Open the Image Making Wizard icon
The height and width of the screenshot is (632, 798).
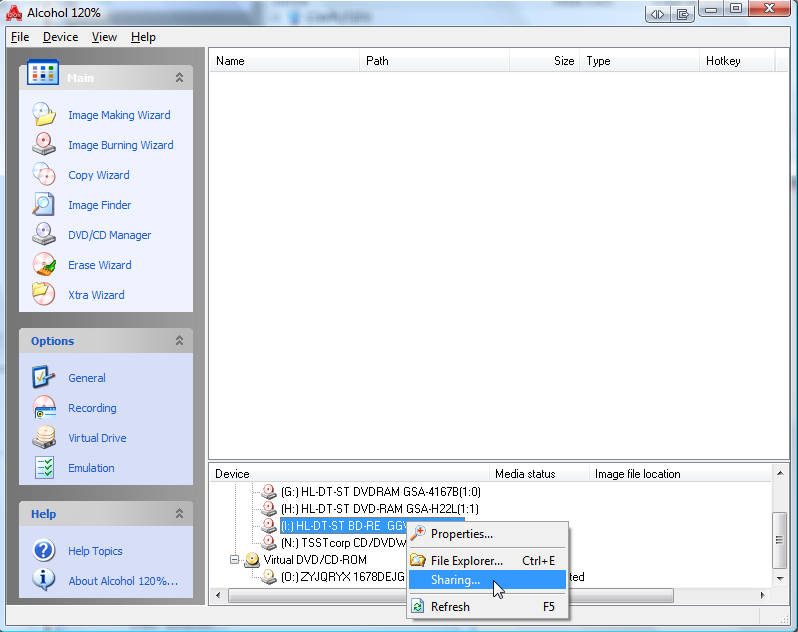coord(44,114)
